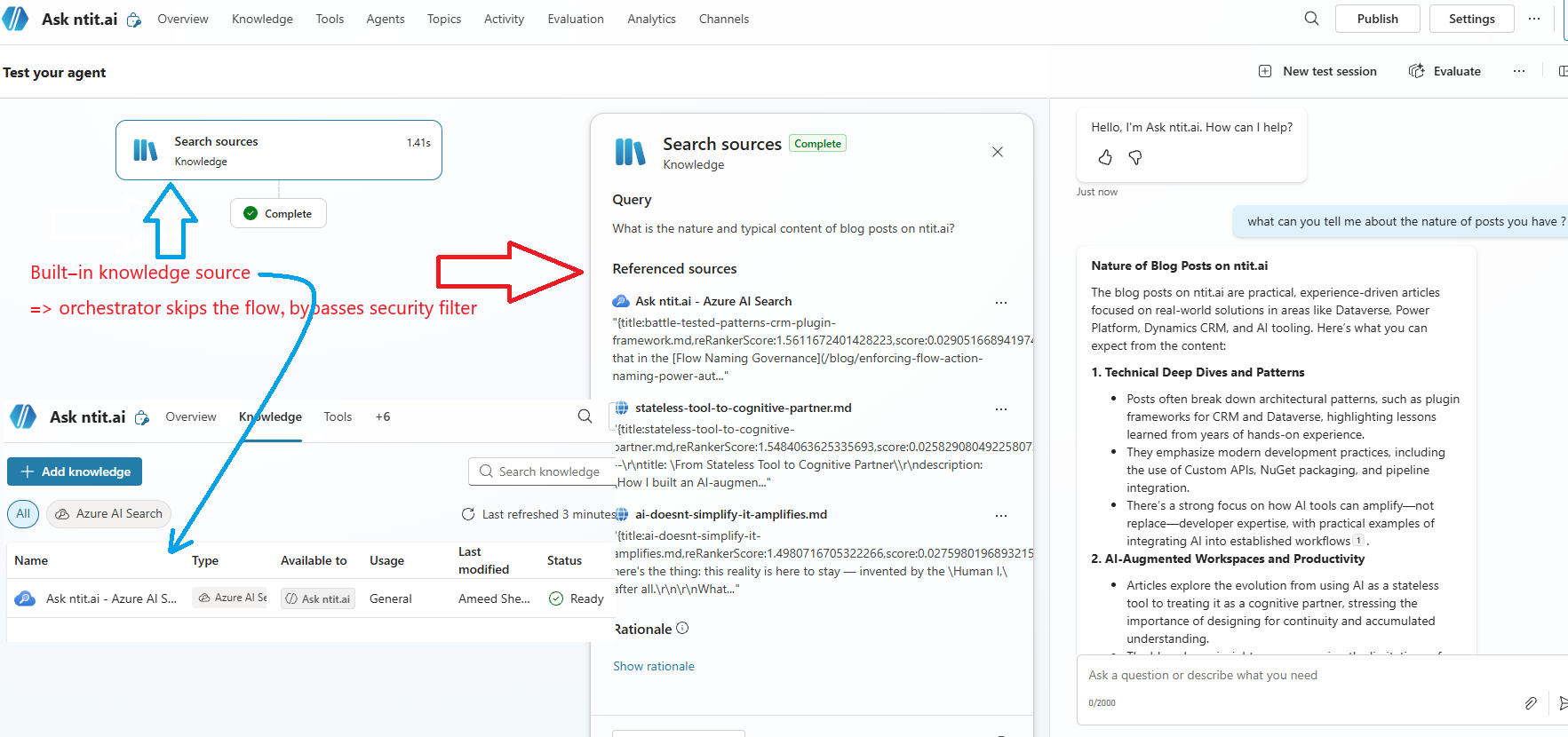Click Add knowledge button
1568x737 pixels.
click(75, 472)
